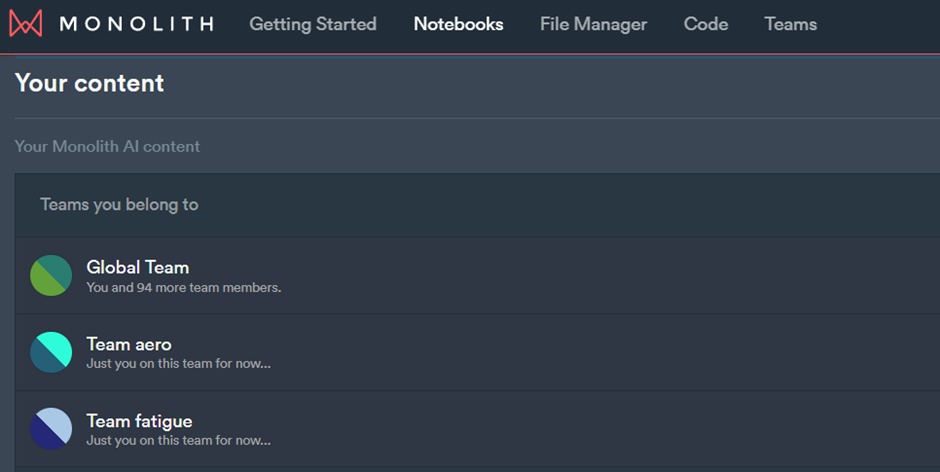The width and height of the screenshot is (940, 472).
Task: Click the blue Team fatigue avatar
Action: tap(51, 429)
